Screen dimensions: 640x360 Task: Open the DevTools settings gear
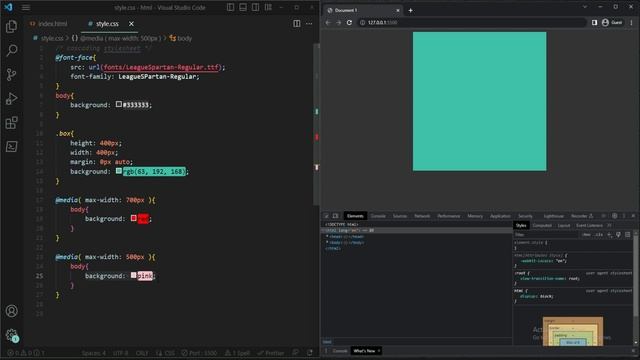pos(615,216)
